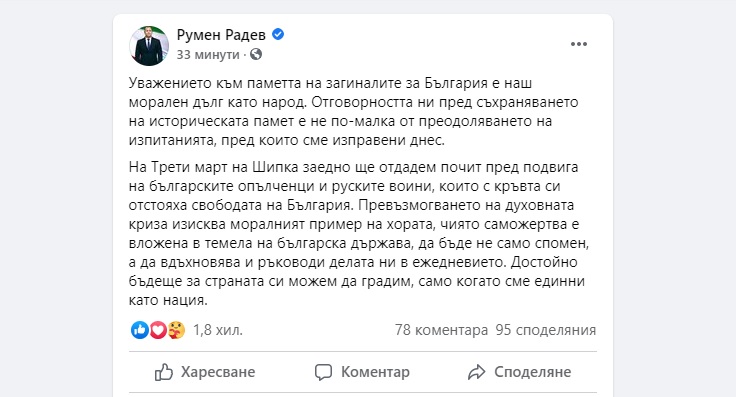The height and width of the screenshot is (397, 736).
Task: Click the Харесване like button
Action: click(205, 372)
